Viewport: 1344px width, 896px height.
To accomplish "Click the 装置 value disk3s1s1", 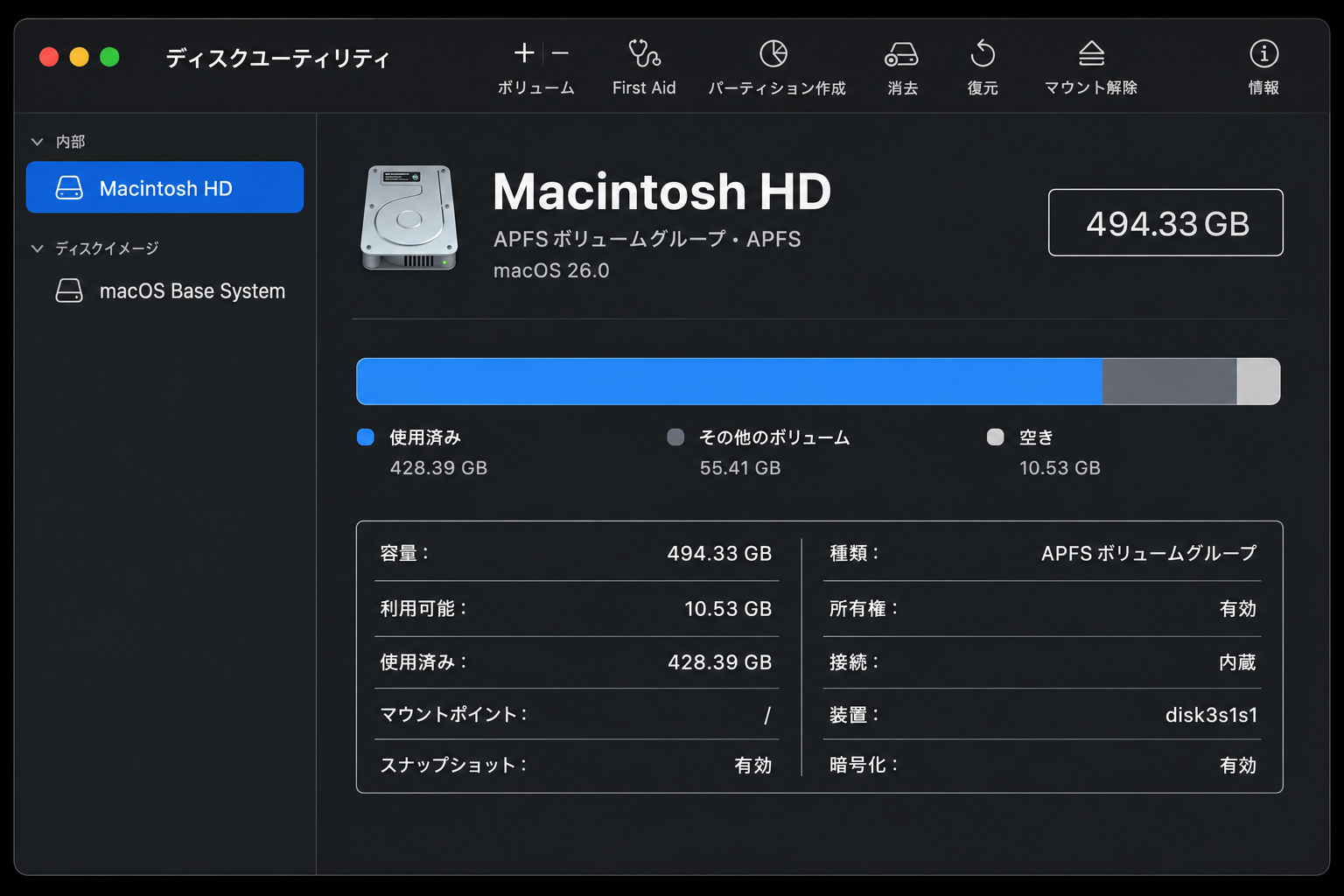I will click(1211, 715).
